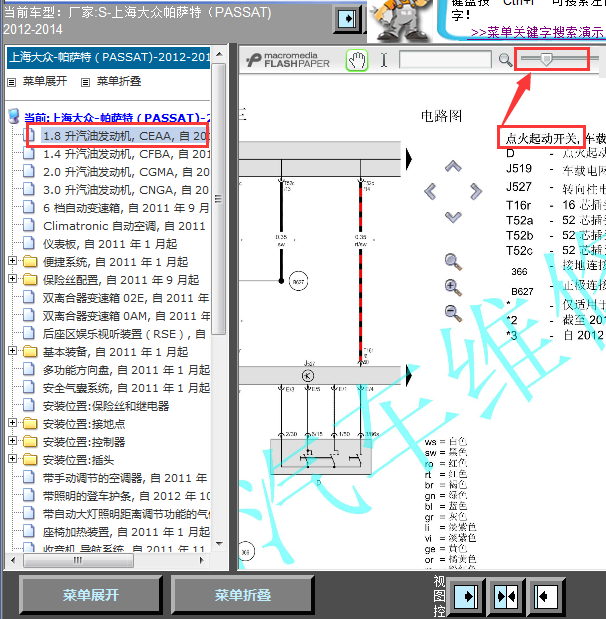Click the top header right-arrow panel button

click(347, 19)
